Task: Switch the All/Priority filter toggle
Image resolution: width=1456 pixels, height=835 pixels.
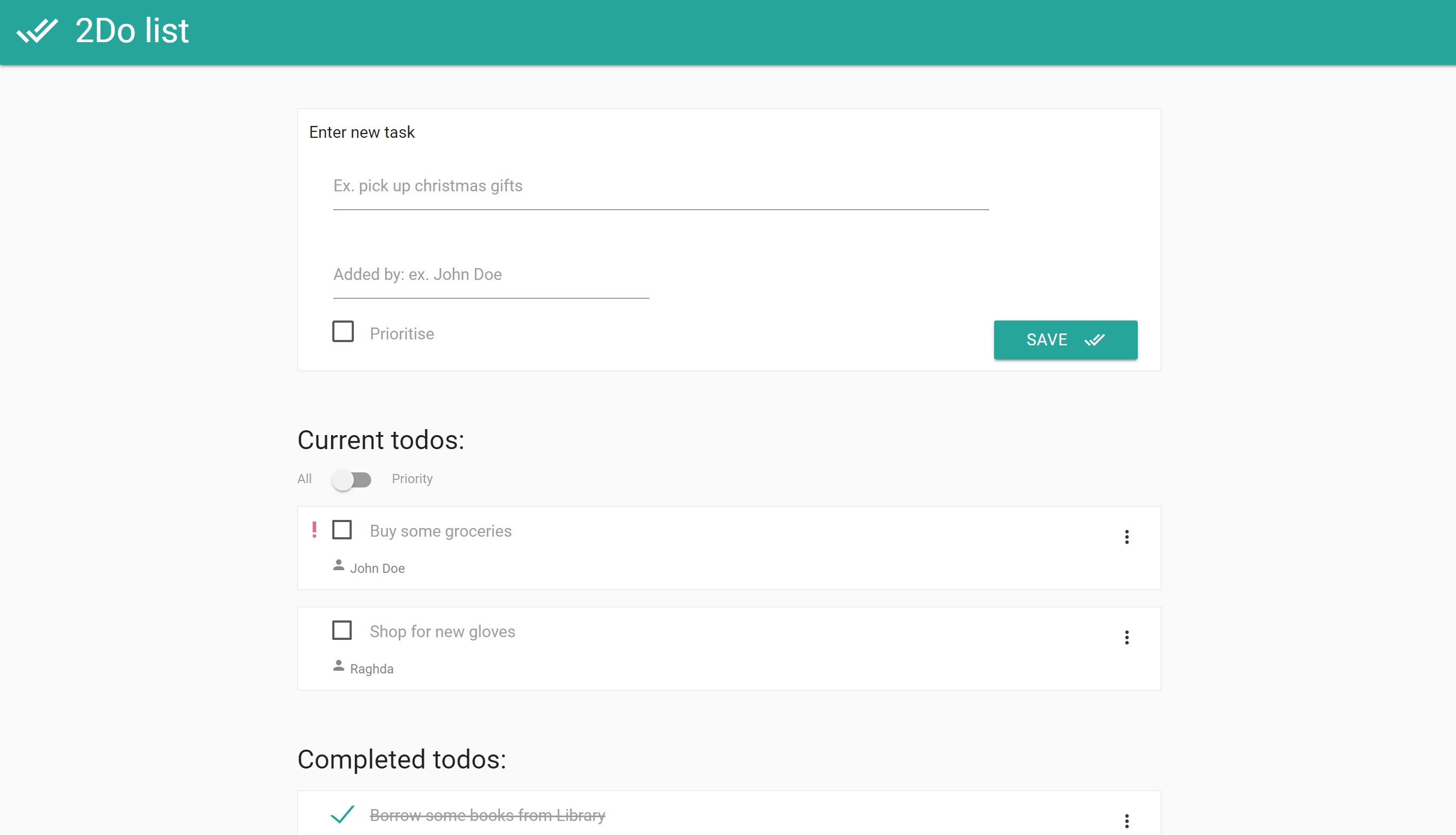Action: click(352, 479)
